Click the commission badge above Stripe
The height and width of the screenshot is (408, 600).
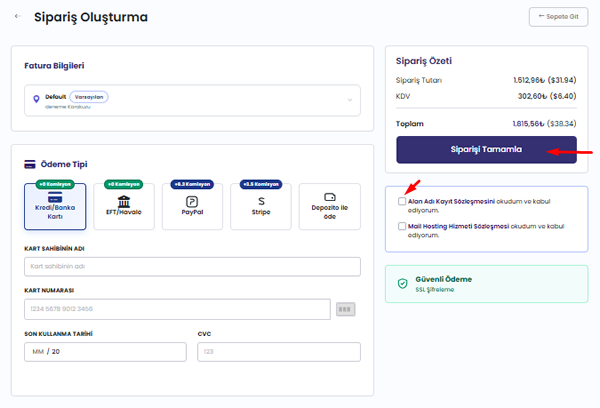tap(261, 184)
